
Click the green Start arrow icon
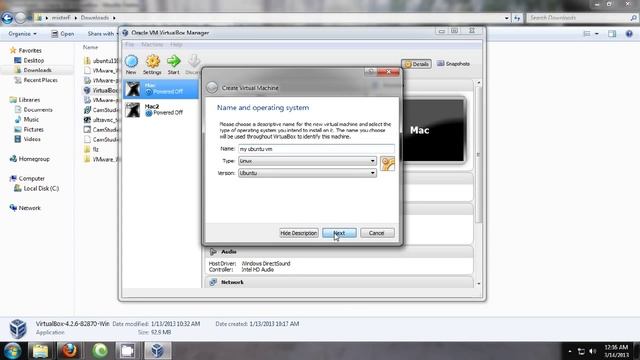(173, 62)
